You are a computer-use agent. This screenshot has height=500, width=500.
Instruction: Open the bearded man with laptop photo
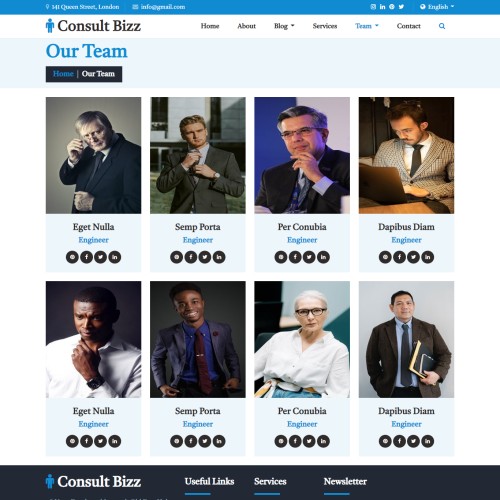(406, 155)
